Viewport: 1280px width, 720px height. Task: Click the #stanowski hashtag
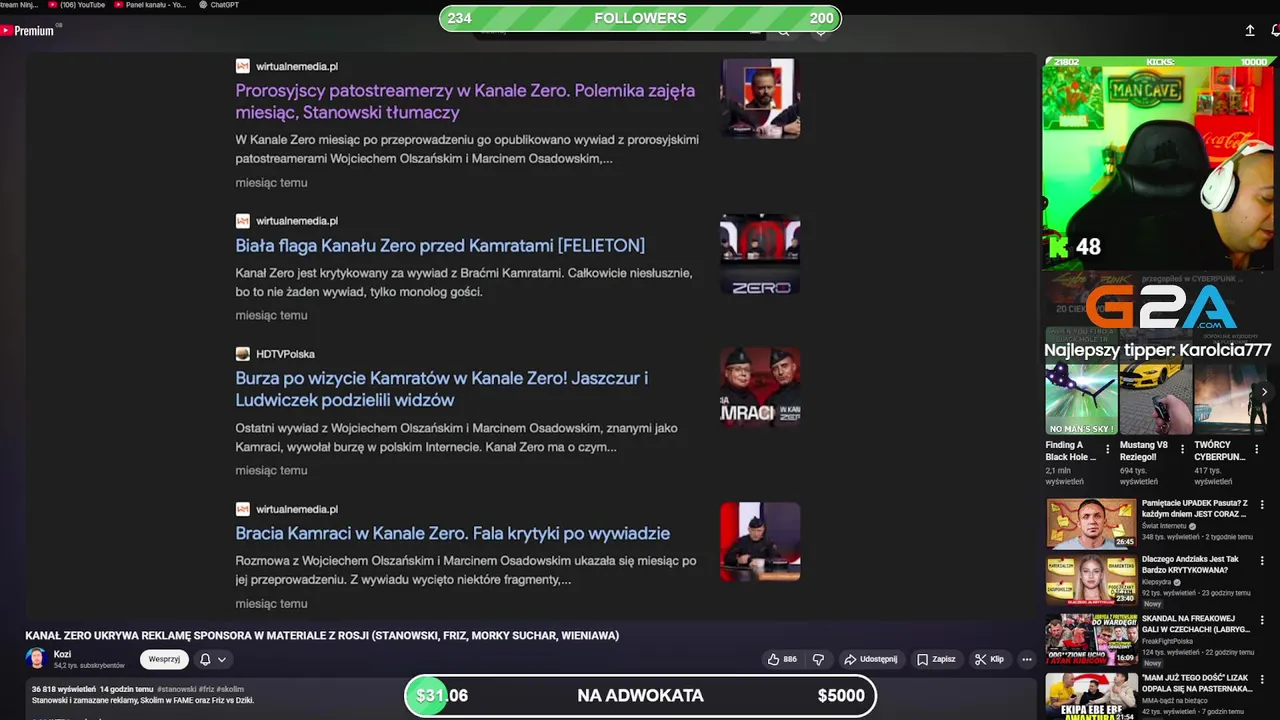(x=176, y=689)
